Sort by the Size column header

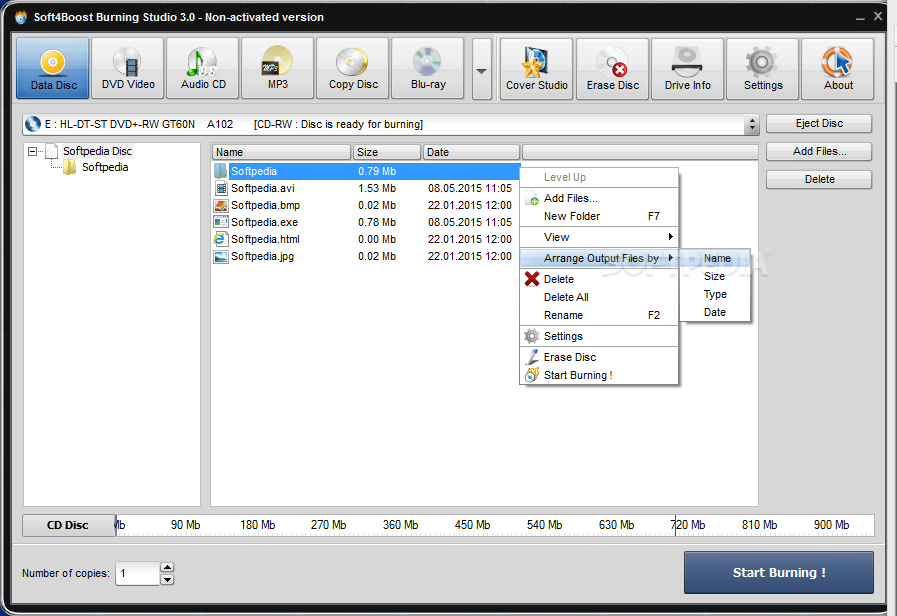(x=387, y=152)
